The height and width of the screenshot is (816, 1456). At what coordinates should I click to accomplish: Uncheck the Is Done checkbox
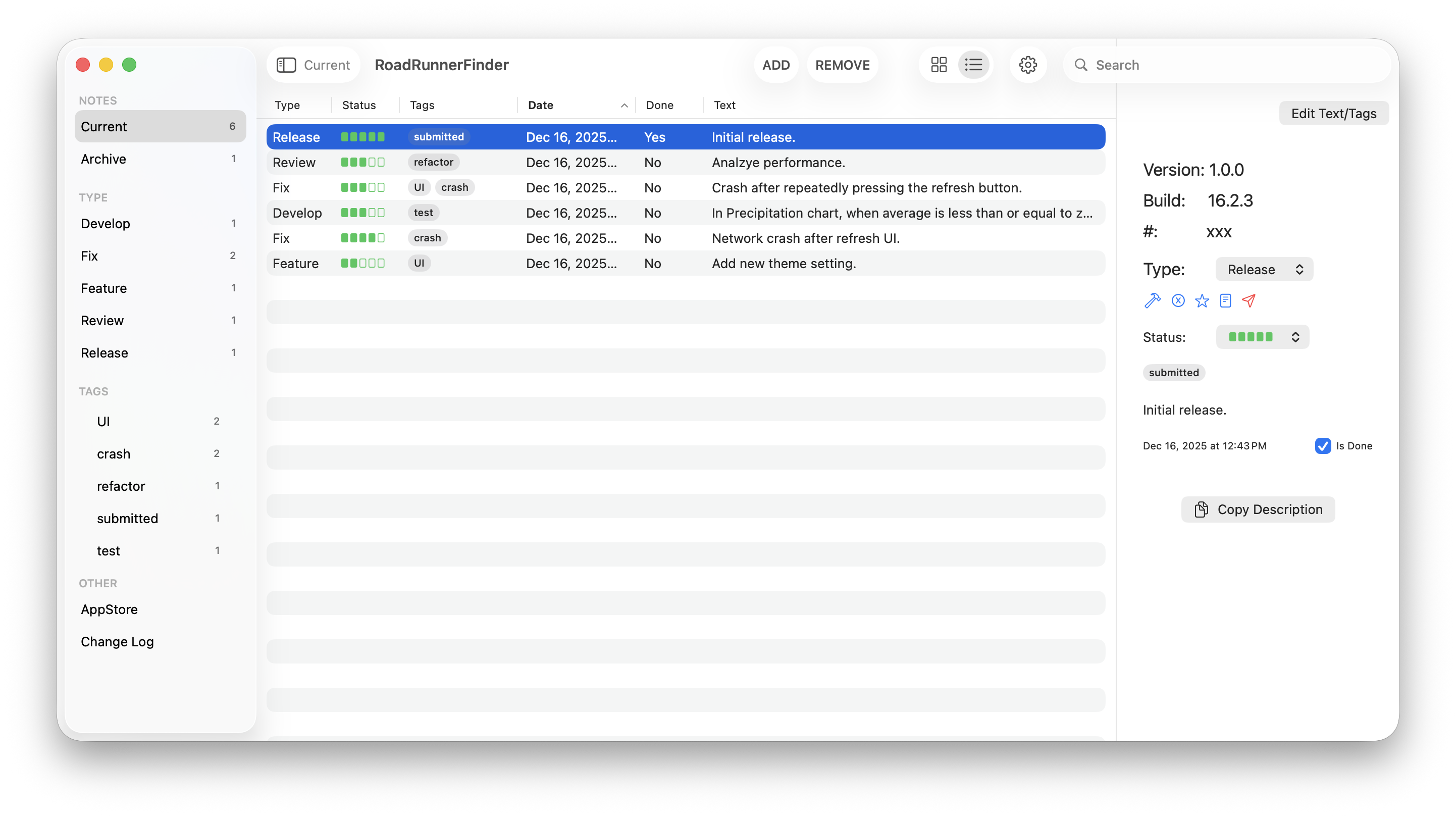point(1323,445)
